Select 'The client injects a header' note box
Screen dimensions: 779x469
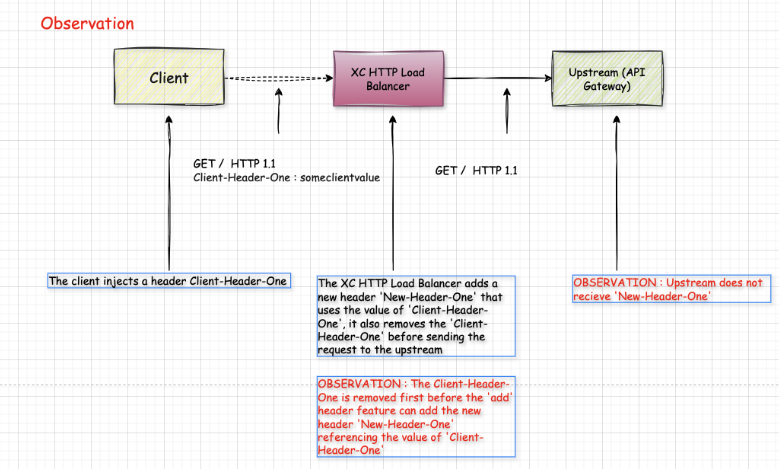[x=169, y=281]
